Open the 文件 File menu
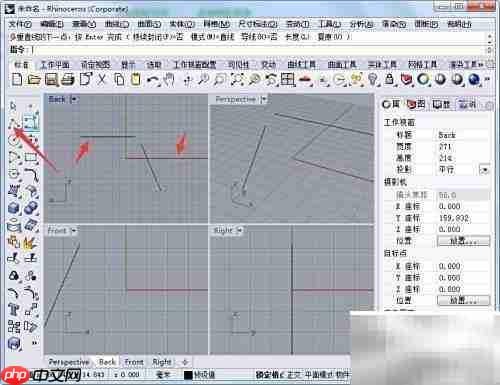 20,24
